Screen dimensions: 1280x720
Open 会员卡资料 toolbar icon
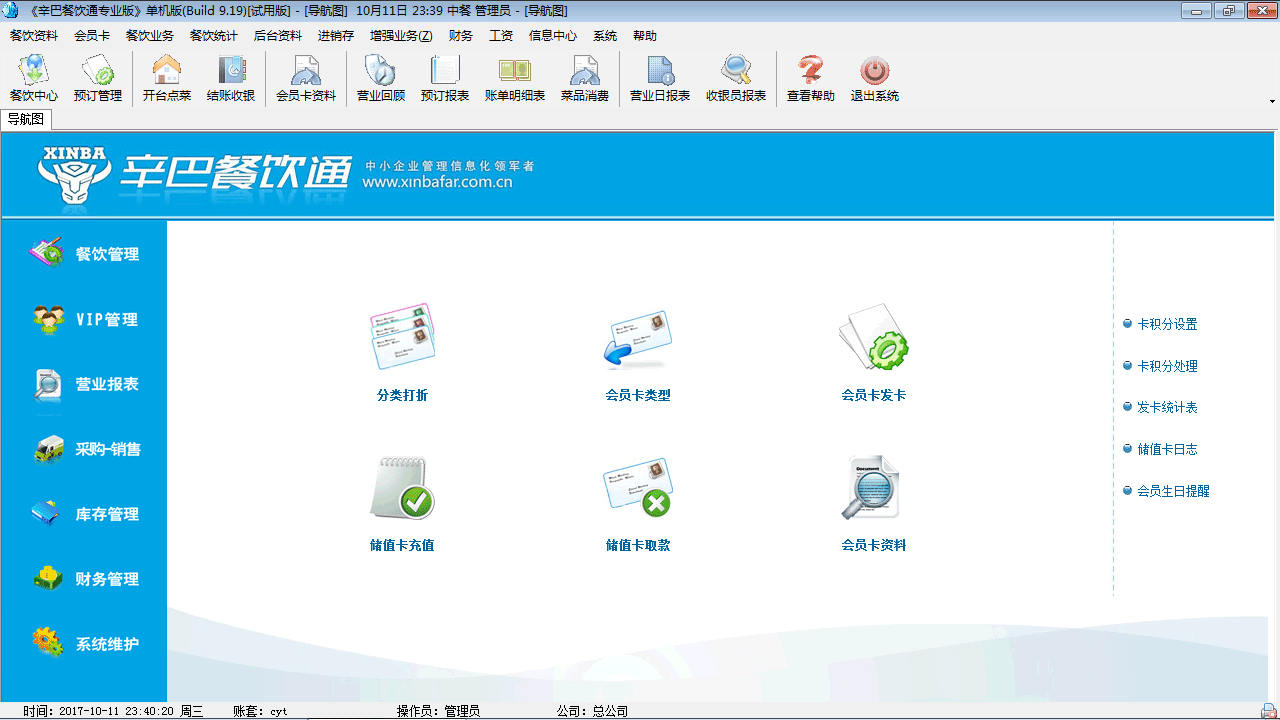(x=306, y=79)
